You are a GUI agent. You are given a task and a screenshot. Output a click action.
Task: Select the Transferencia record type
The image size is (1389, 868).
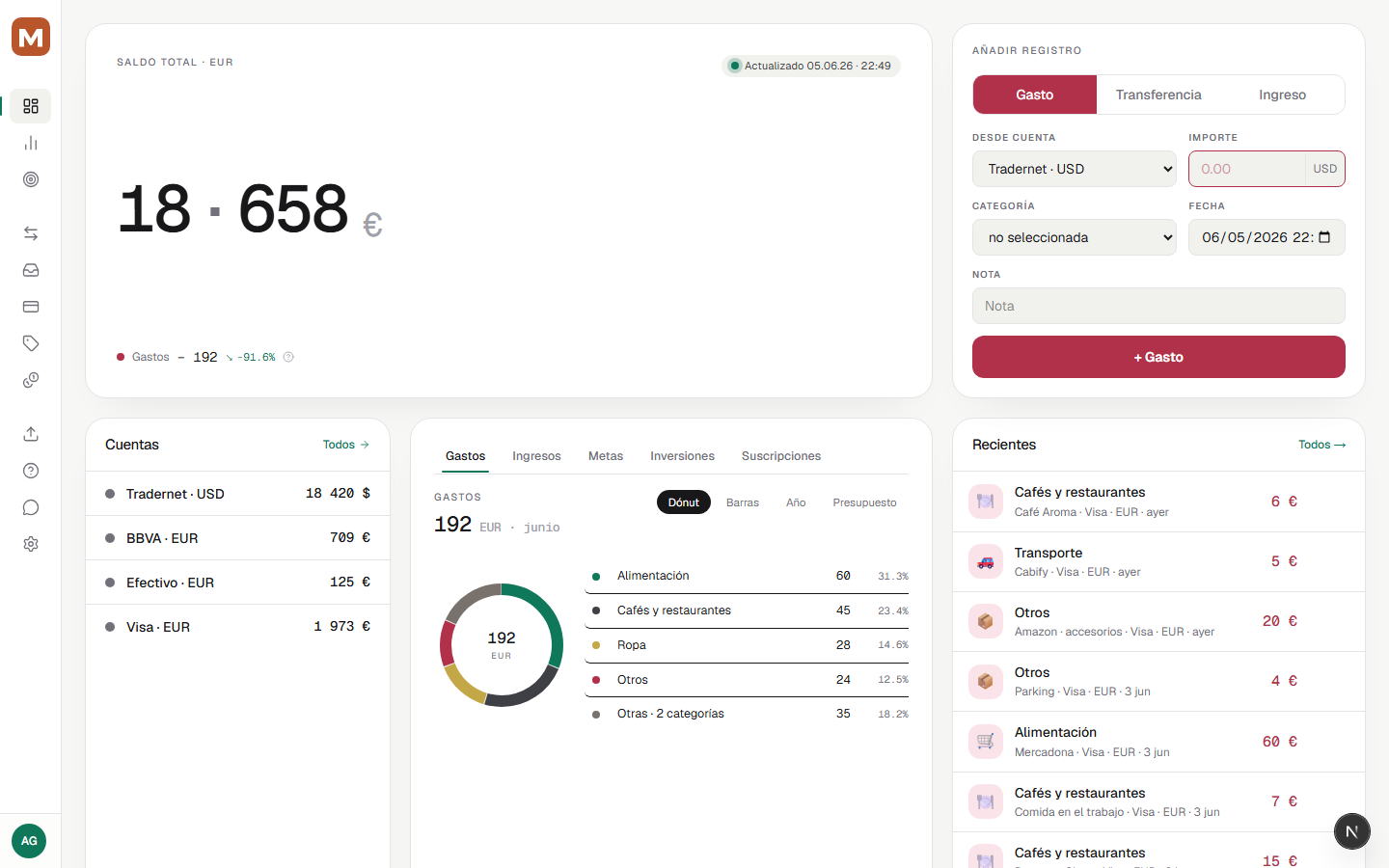click(1158, 95)
